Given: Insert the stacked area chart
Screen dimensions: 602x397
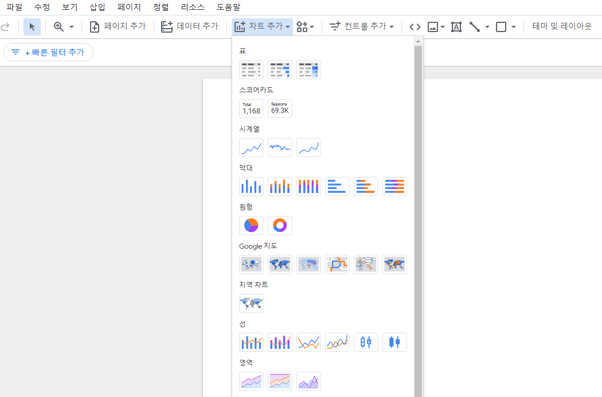Looking at the screenshot, I should (280, 381).
